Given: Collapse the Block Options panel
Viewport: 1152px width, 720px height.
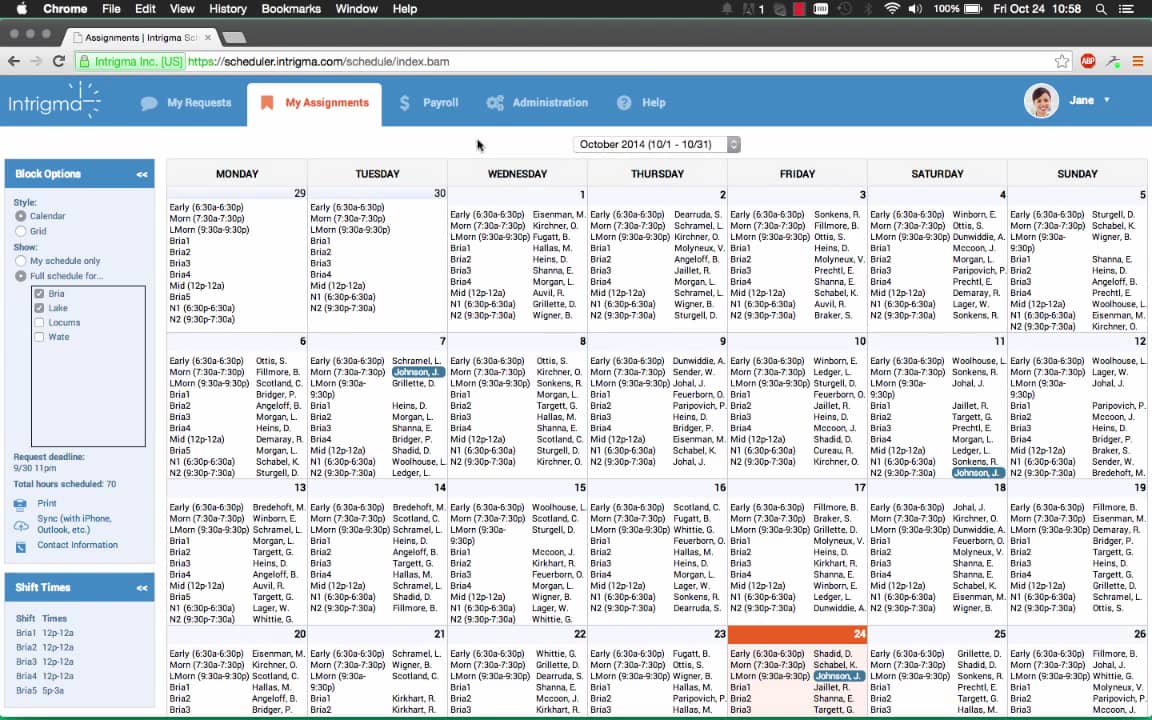Looking at the screenshot, I should (142, 174).
